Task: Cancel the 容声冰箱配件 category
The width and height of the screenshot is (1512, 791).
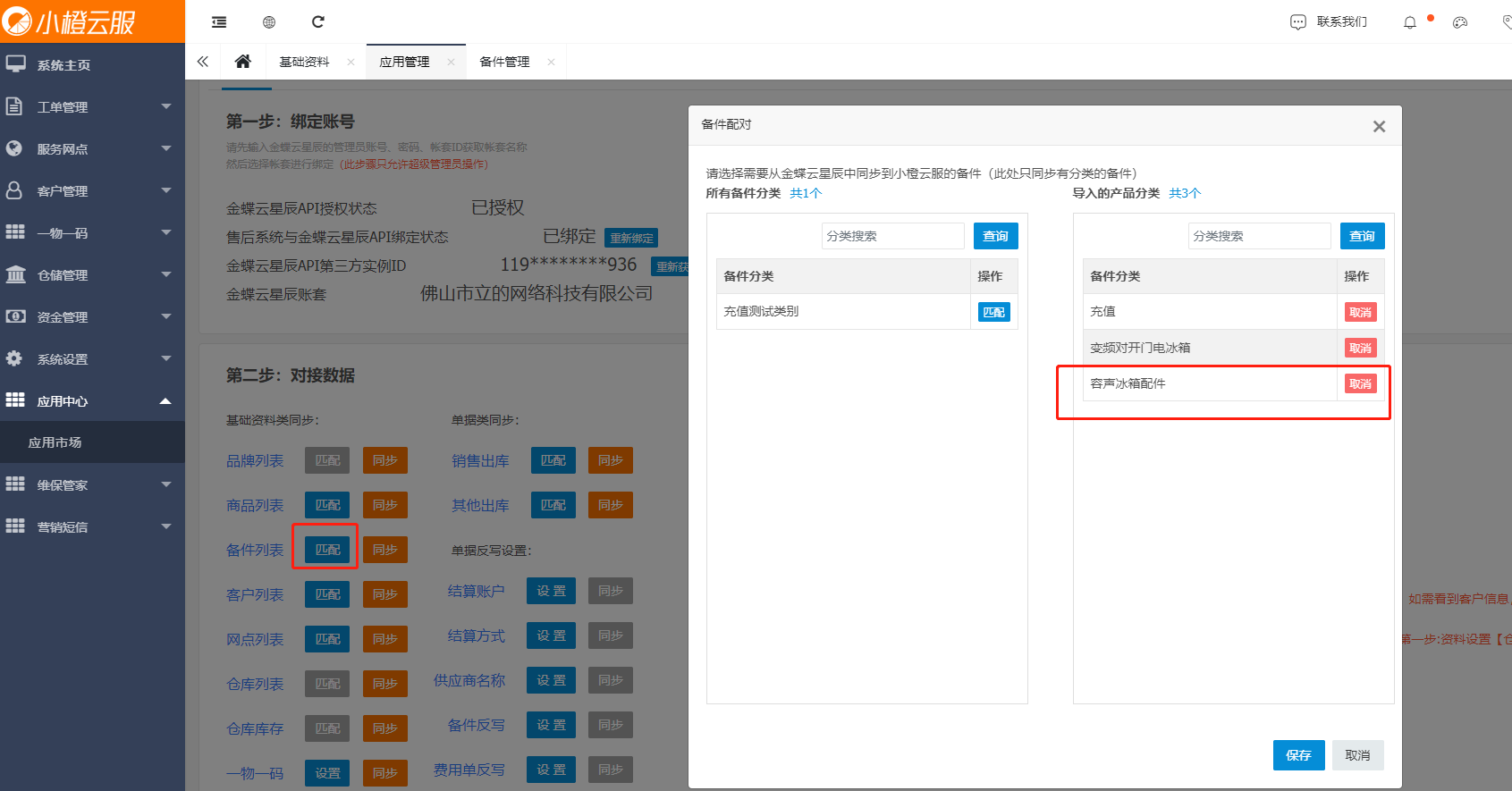Action: (x=1361, y=383)
